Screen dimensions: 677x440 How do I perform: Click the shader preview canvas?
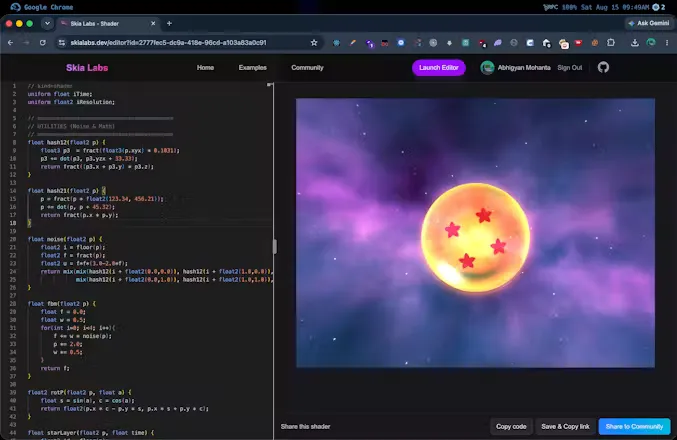point(475,233)
